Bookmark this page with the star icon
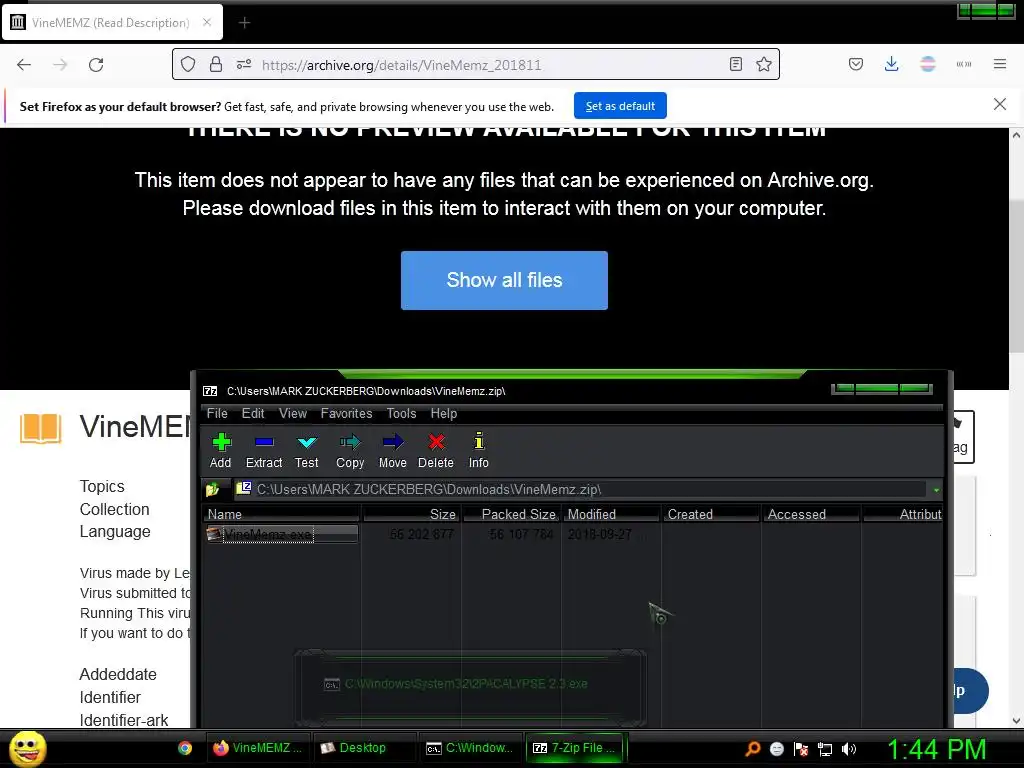Viewport: 1024px width, 768px height. click(764, 64)
